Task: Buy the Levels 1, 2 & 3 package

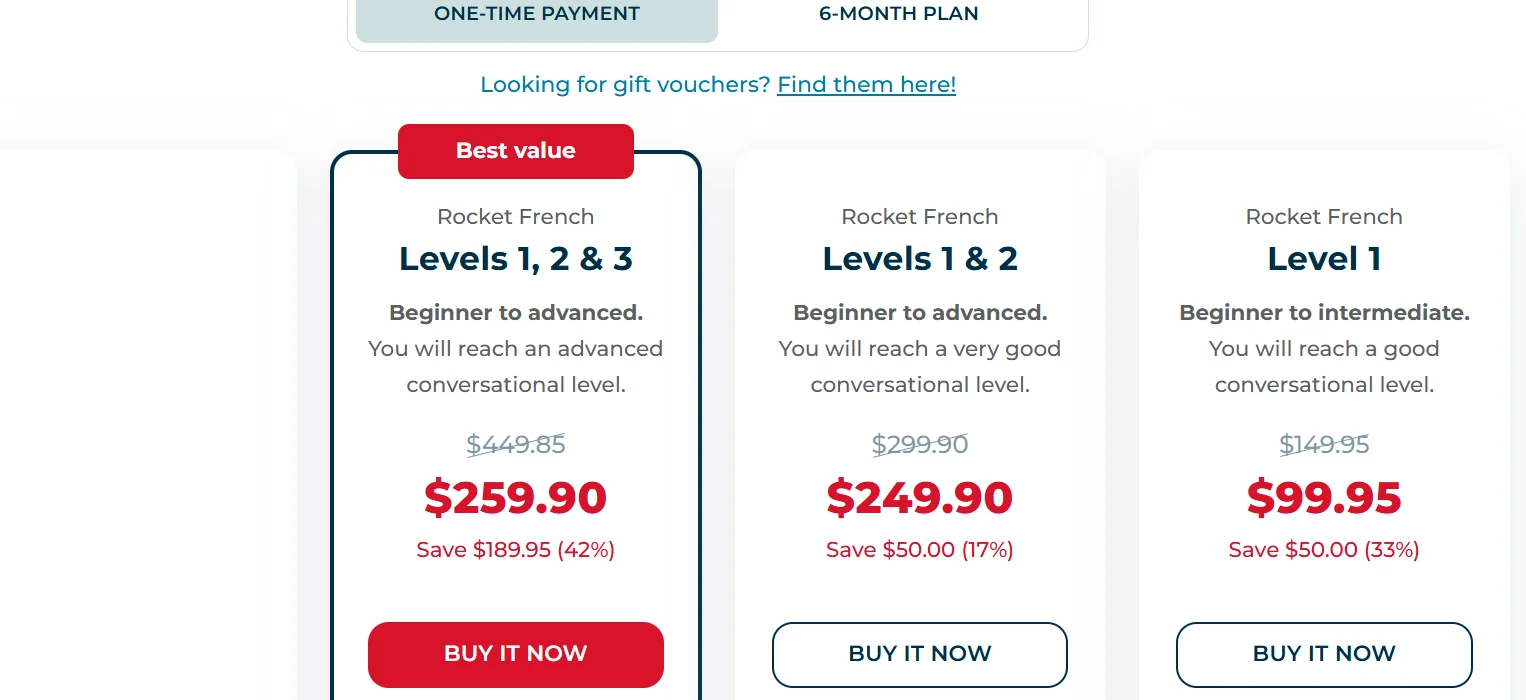Action: pyautogui.click(x=515, y=654)
